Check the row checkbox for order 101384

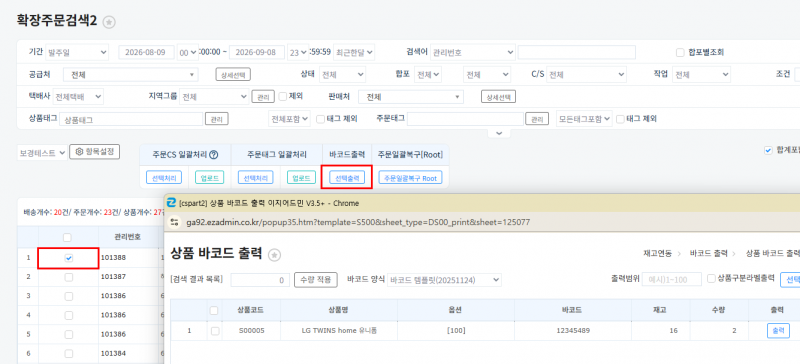[x=68, y=353]
